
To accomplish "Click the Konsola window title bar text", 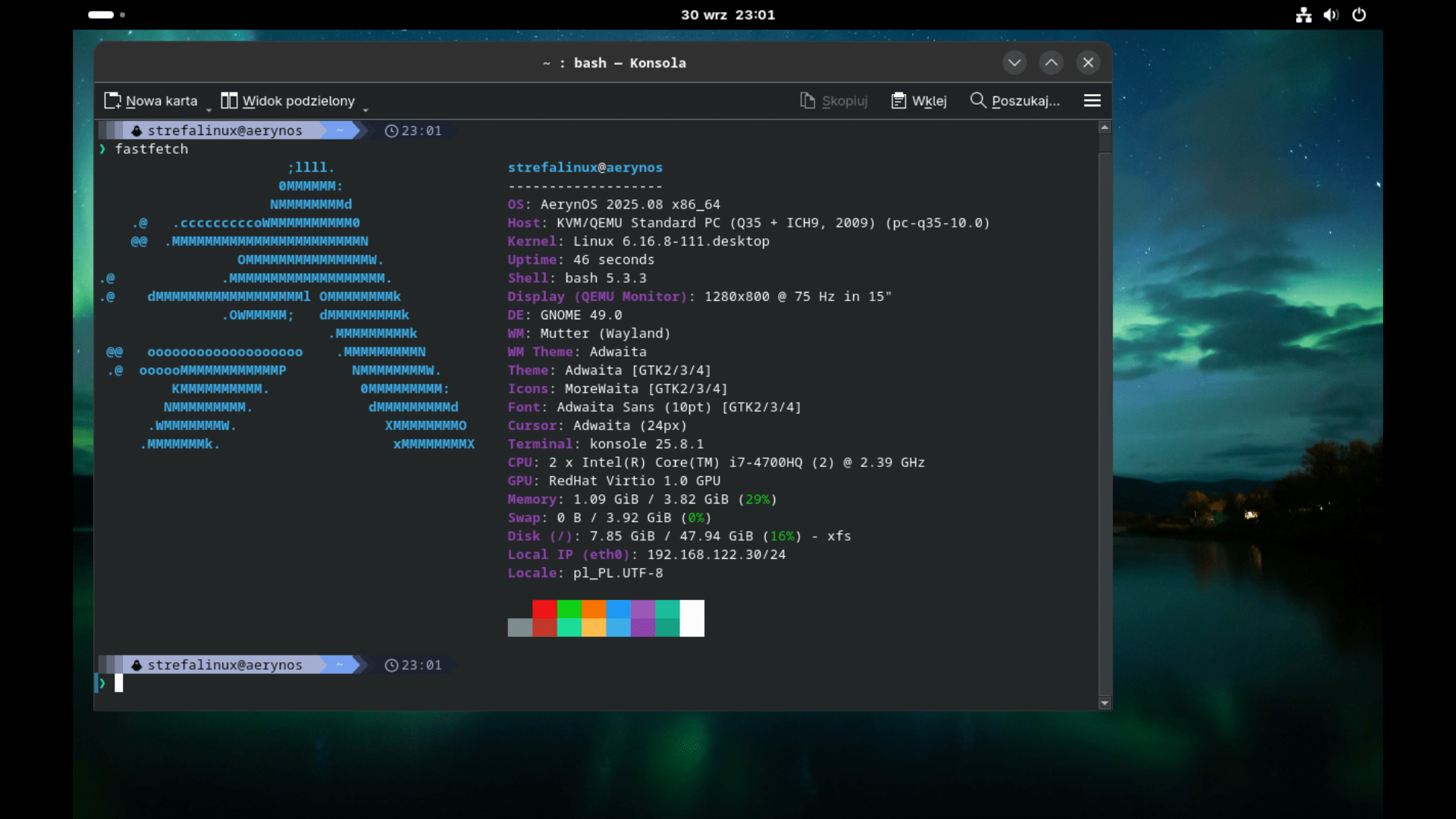I will point(614,63).
